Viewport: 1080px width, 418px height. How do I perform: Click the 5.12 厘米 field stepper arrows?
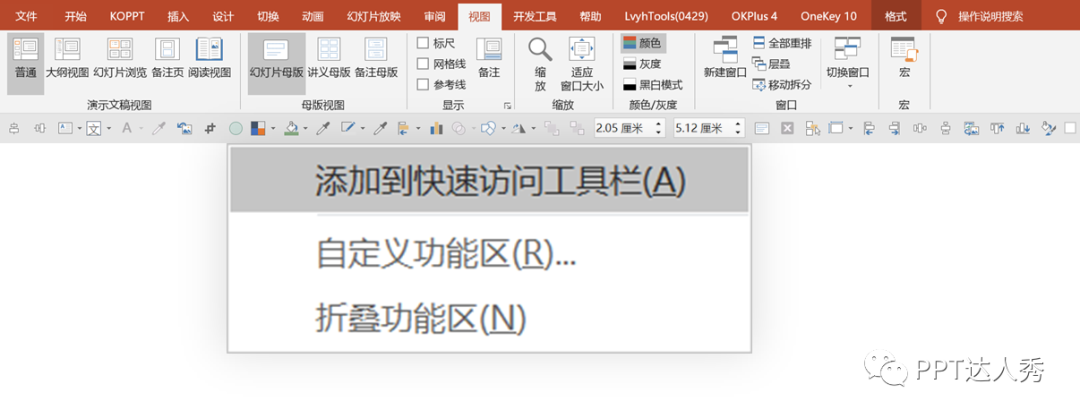pyautogui.click(x=738, y=128)
